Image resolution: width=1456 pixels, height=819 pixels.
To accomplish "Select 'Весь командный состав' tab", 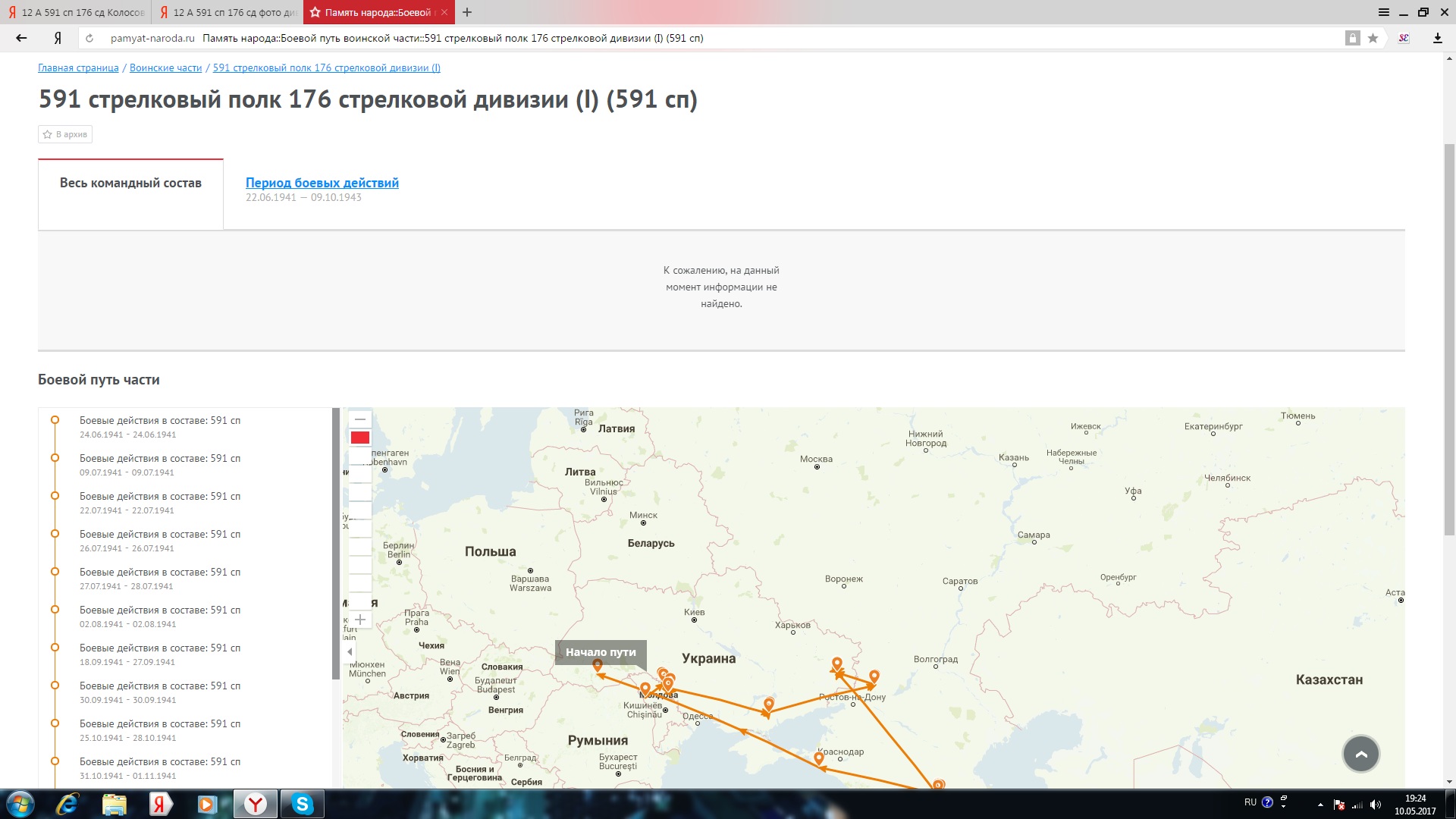I will point(130,183).
